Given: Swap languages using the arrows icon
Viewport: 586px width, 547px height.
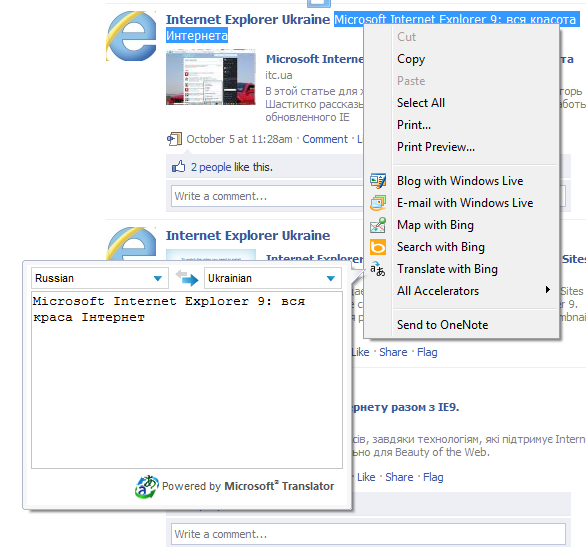Looking at the screenshot, I should pyautogui.click(x=186, y=278).
